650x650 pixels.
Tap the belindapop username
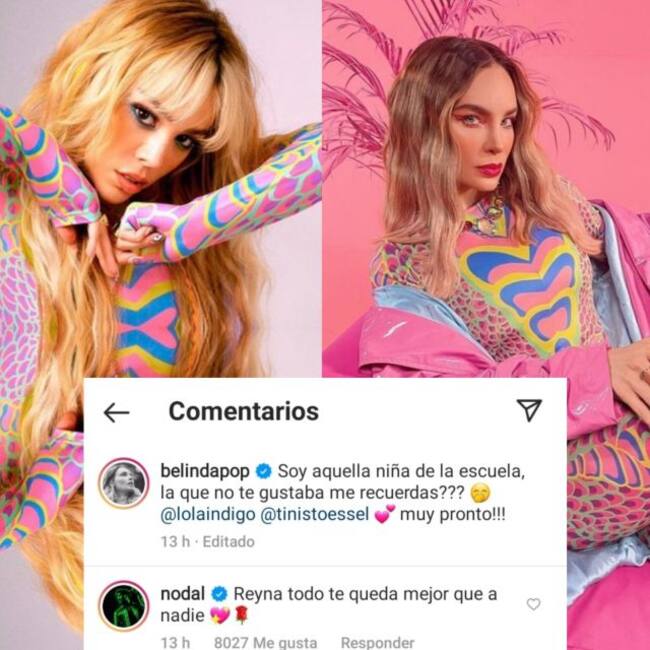(x=205, y=471)
